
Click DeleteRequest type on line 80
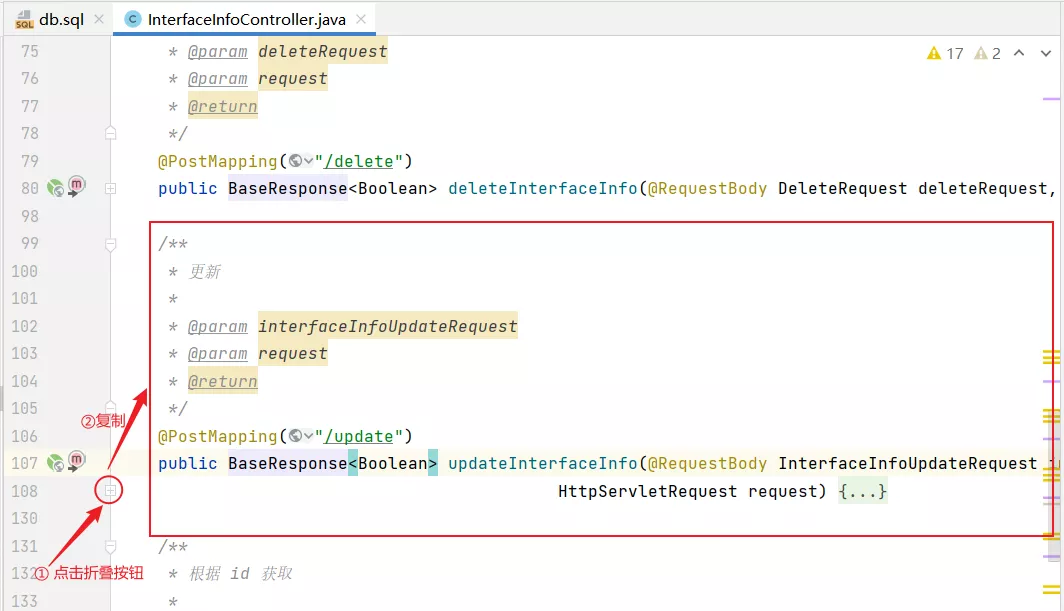coord(842,189)
